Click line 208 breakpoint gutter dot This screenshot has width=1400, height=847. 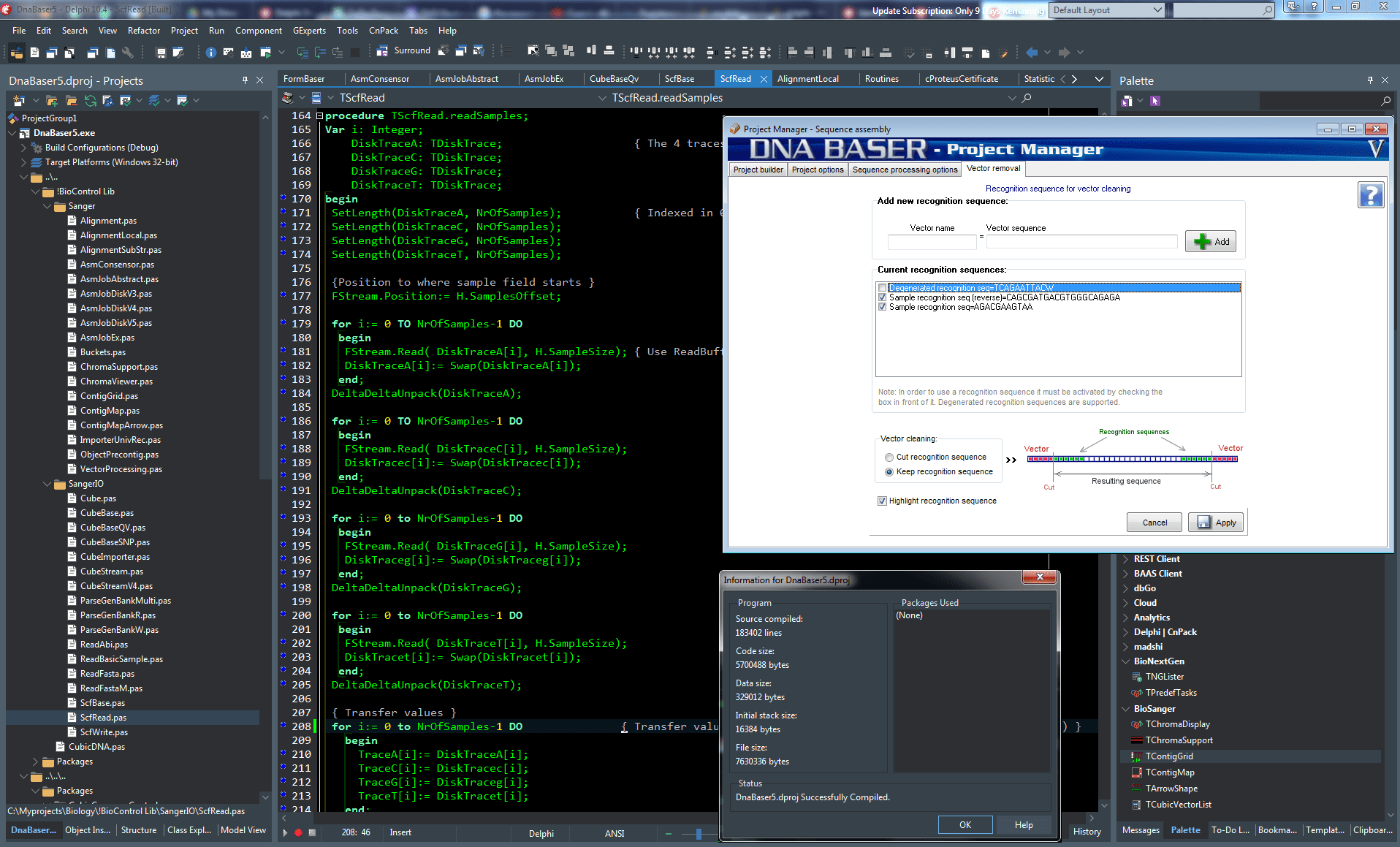[283, 726]
